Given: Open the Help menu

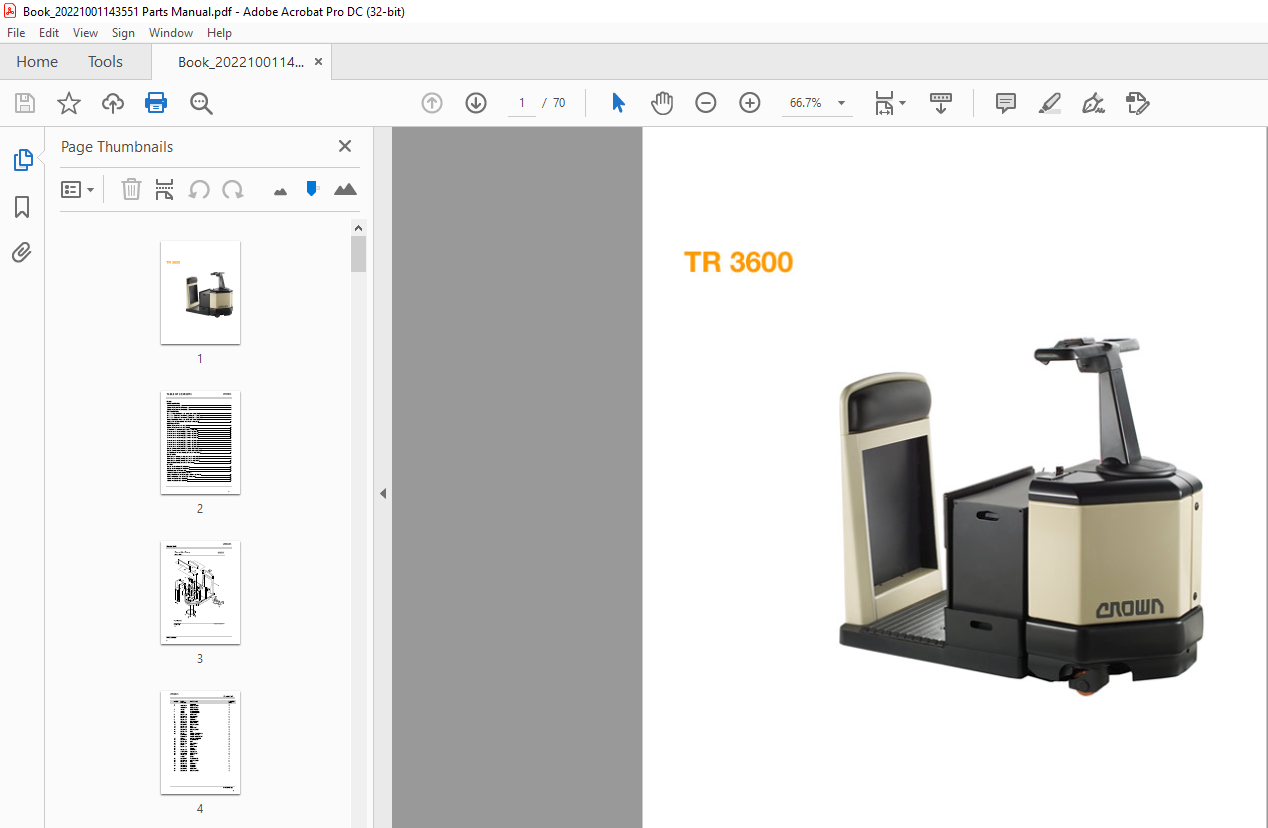Looking at the screenshot, I should pos(219,33).
